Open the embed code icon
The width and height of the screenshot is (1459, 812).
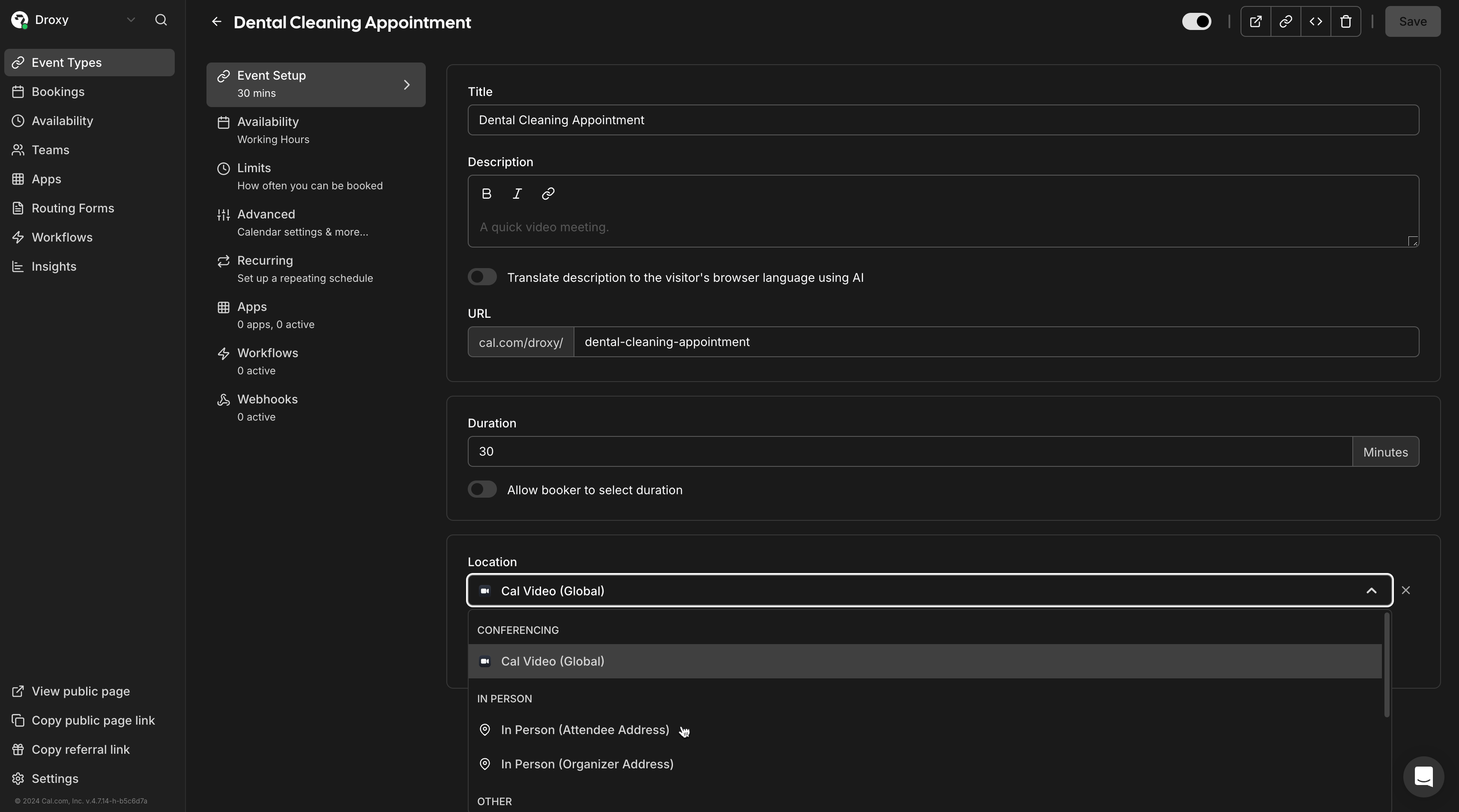point(1315,21)
